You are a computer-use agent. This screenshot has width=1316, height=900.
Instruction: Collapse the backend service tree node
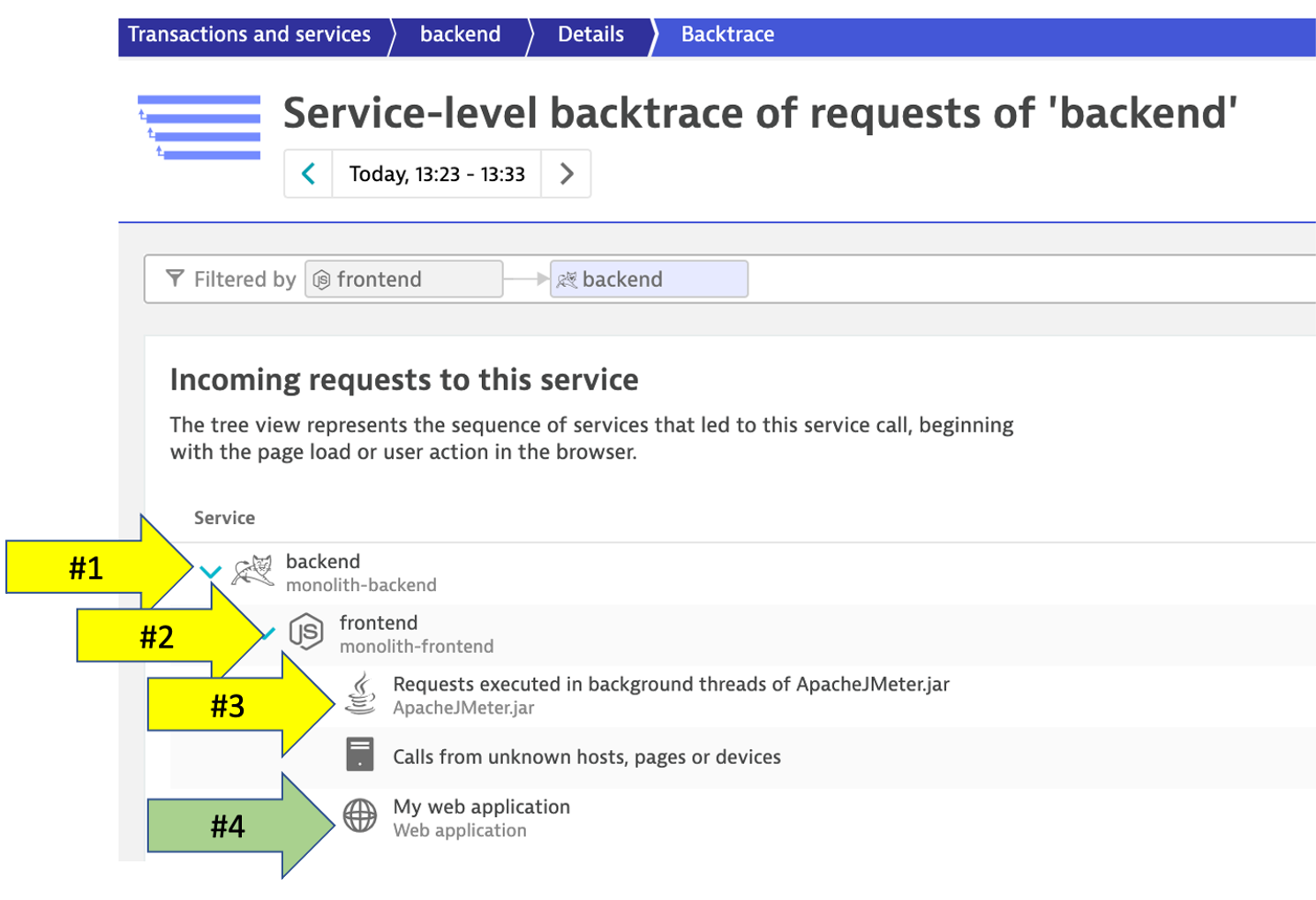(x=210, y=572)
